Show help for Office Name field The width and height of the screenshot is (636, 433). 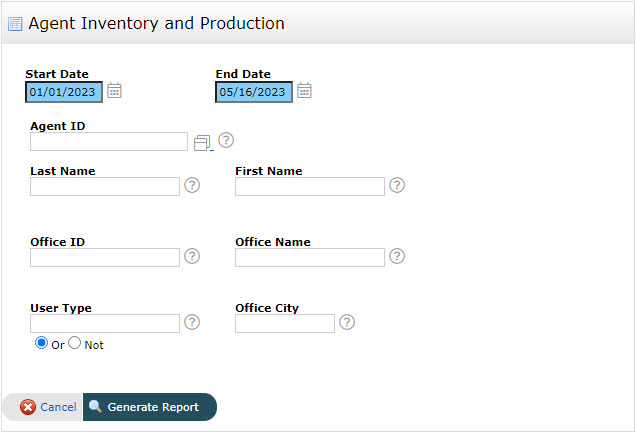397,256
